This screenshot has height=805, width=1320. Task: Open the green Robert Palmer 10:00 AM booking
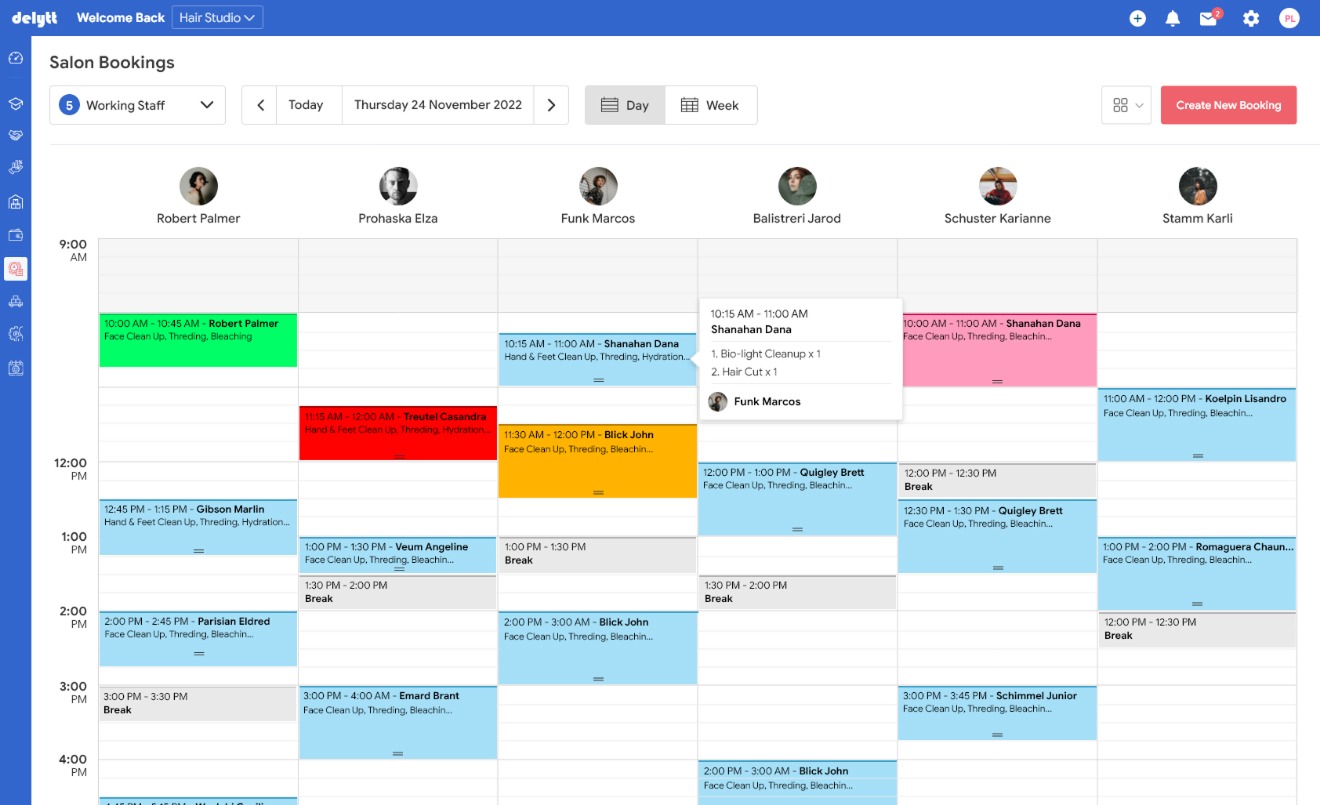tap(198, 340)
